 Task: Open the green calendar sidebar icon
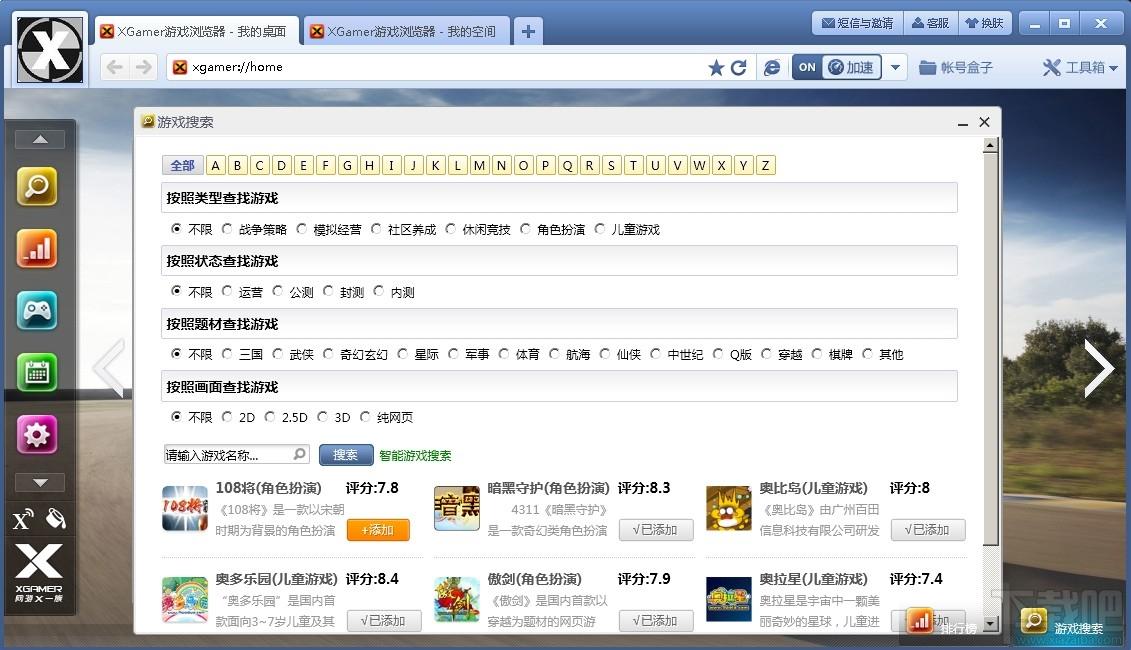(x=37, y=372)
